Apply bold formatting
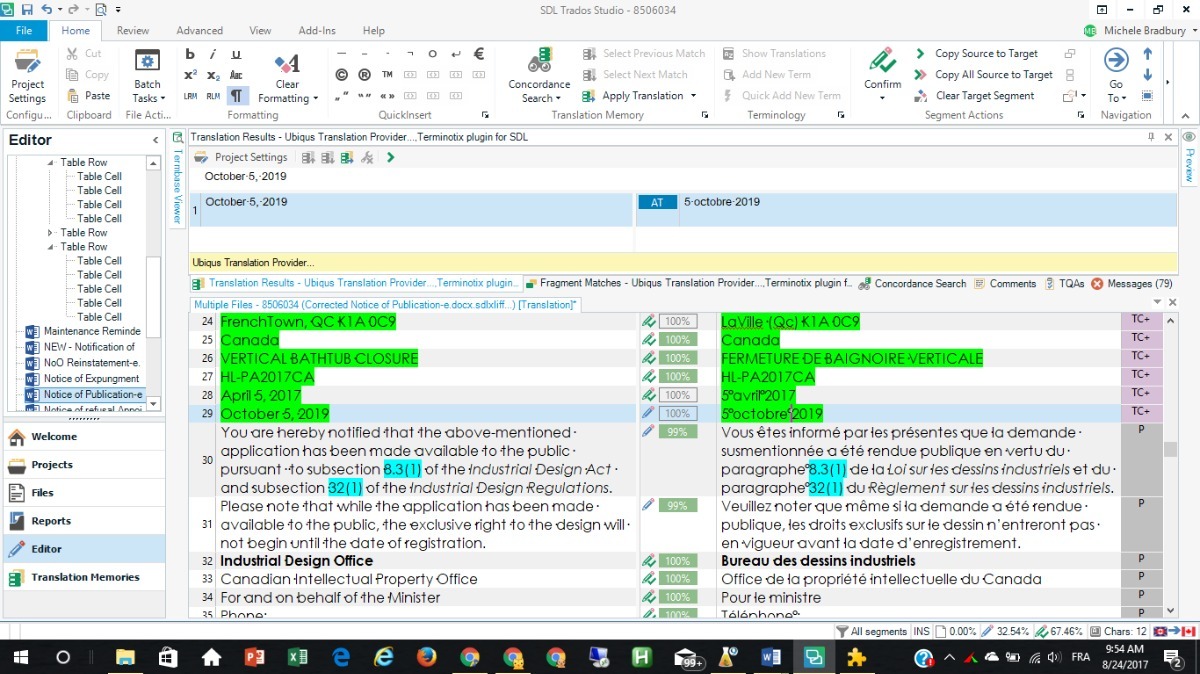Screen dimensions: 1200x674 point(190,54)
